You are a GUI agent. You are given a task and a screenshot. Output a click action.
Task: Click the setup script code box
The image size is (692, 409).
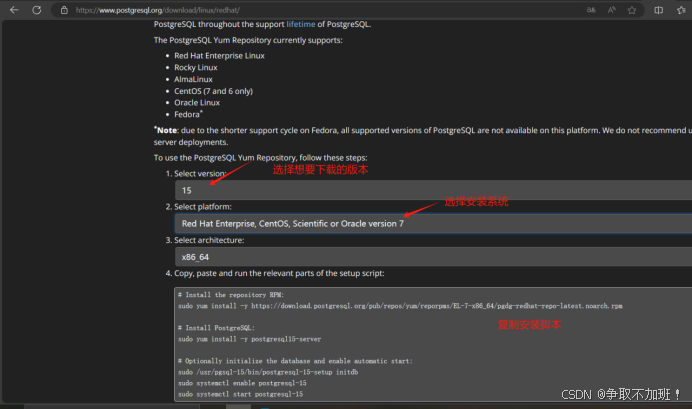coord(433,344)
